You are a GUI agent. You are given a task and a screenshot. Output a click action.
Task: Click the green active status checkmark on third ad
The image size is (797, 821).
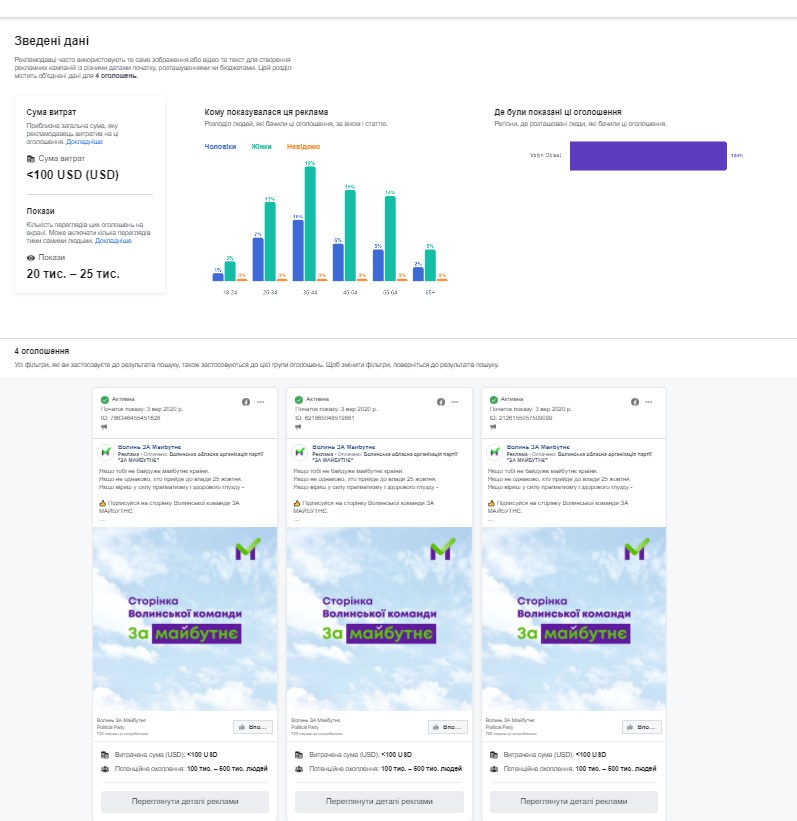pyautogui.click(x=494, y=399)
